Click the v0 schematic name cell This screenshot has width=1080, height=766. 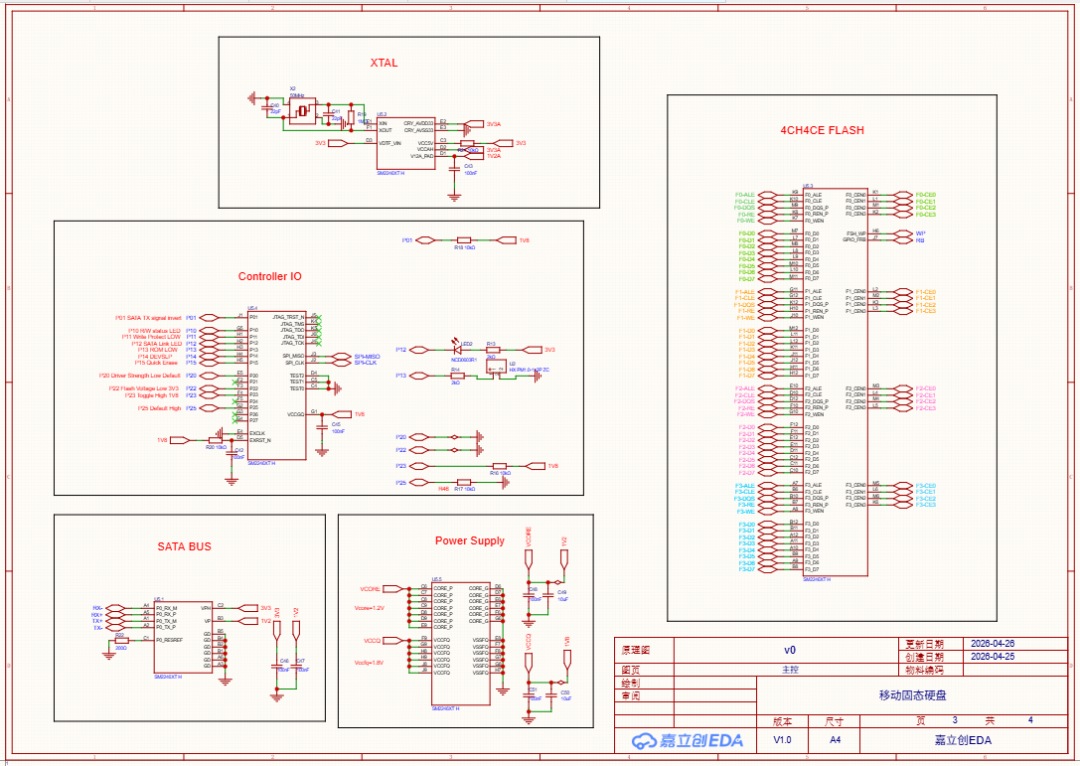click(789, 650)
